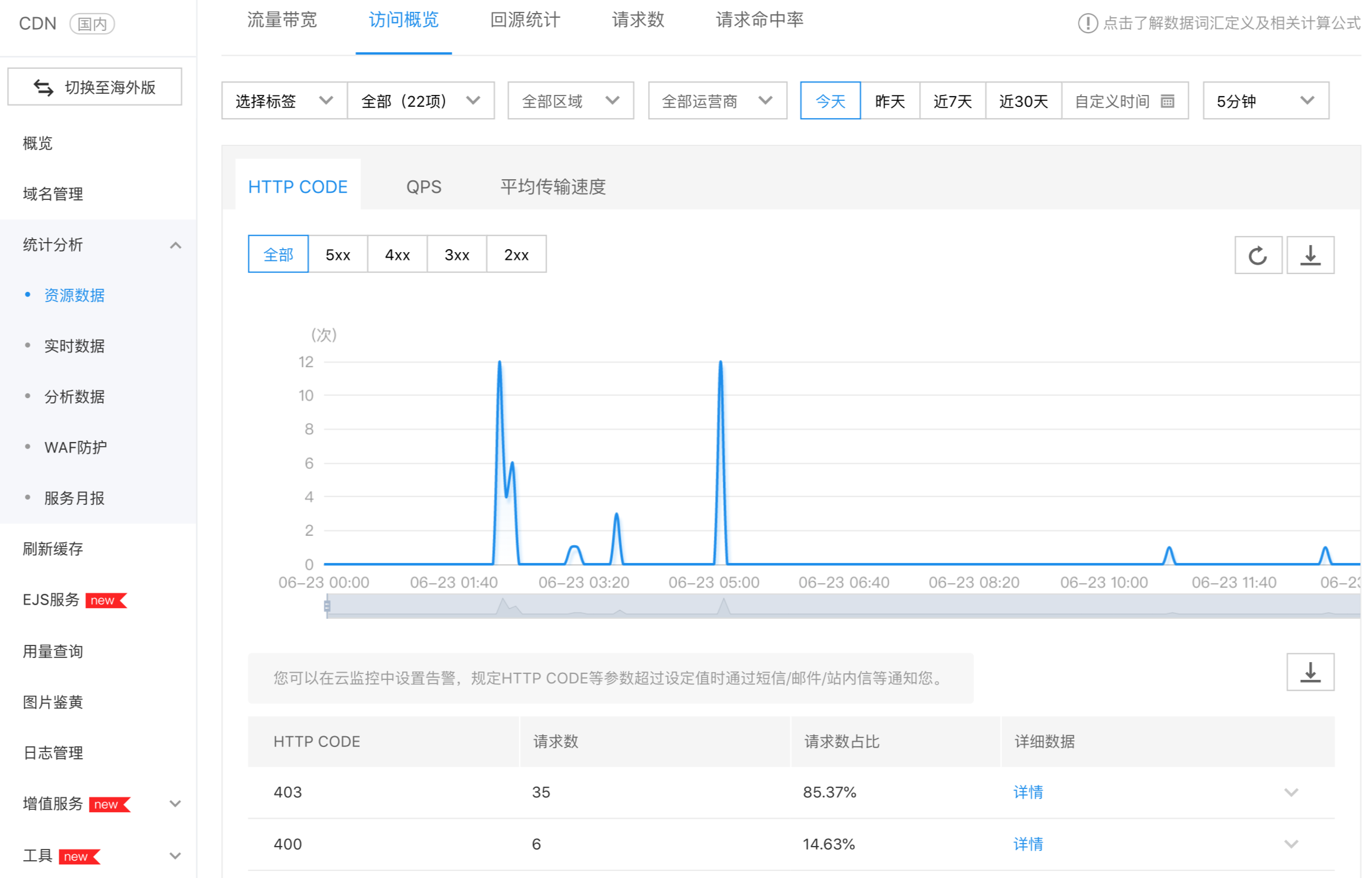Select the 4xx status code filter
The width and height of the screenshot is (1372, 878).
tap(397, 255)
